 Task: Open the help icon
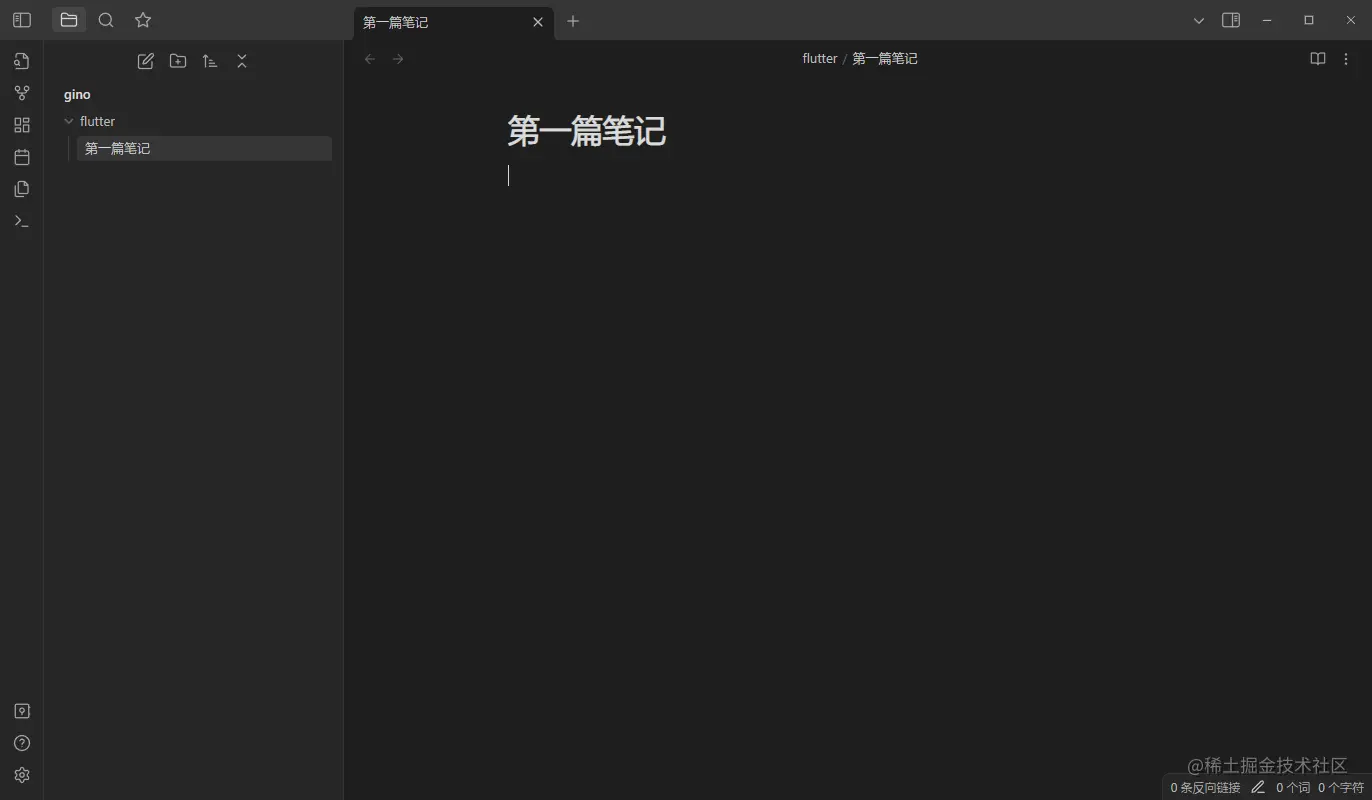click(x=22, y=743)
